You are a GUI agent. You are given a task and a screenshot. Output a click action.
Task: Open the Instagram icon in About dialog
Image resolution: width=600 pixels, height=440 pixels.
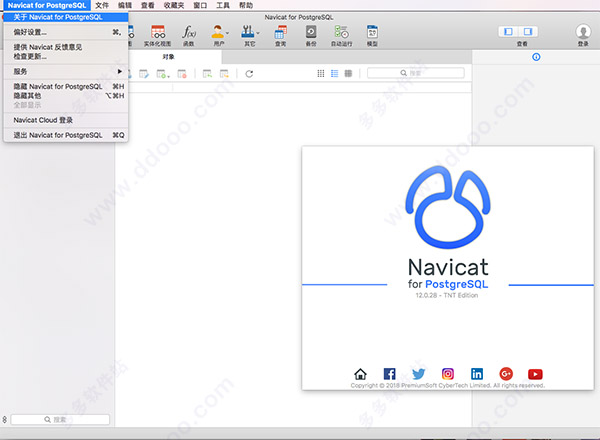(x=448, y=373)
